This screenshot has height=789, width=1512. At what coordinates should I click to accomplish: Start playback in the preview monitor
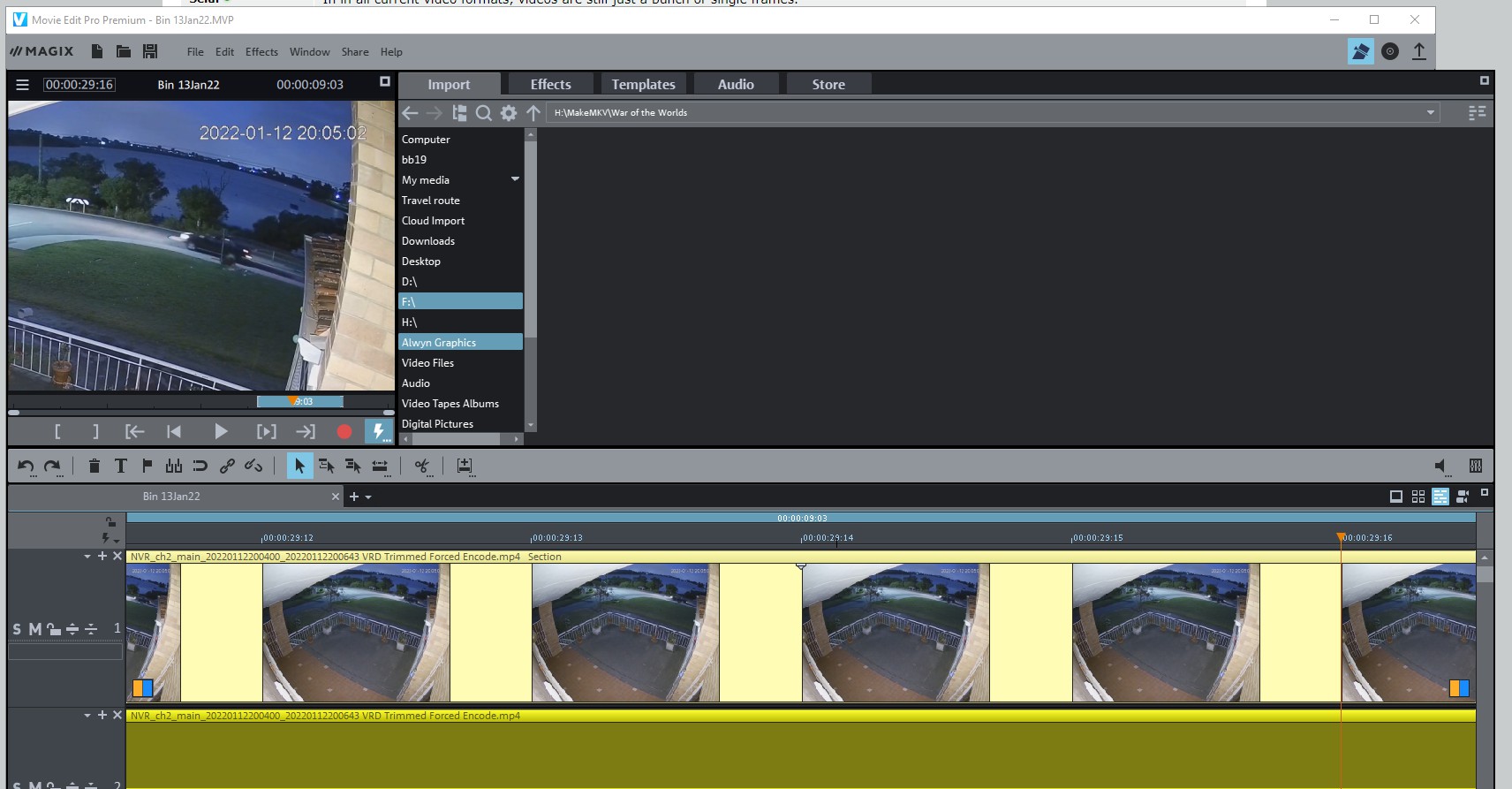221,431
